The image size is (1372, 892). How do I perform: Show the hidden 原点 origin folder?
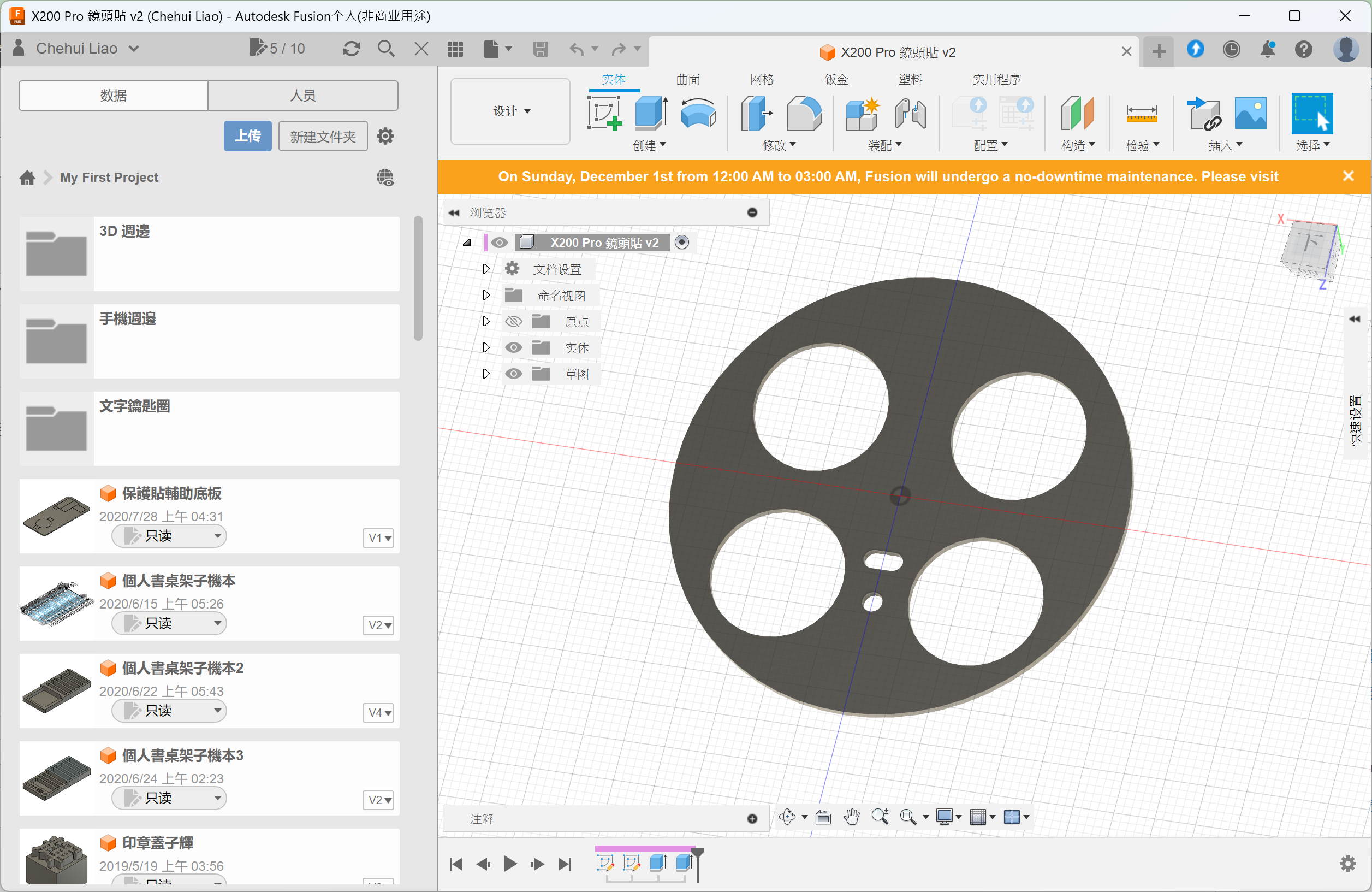(513, 322)
